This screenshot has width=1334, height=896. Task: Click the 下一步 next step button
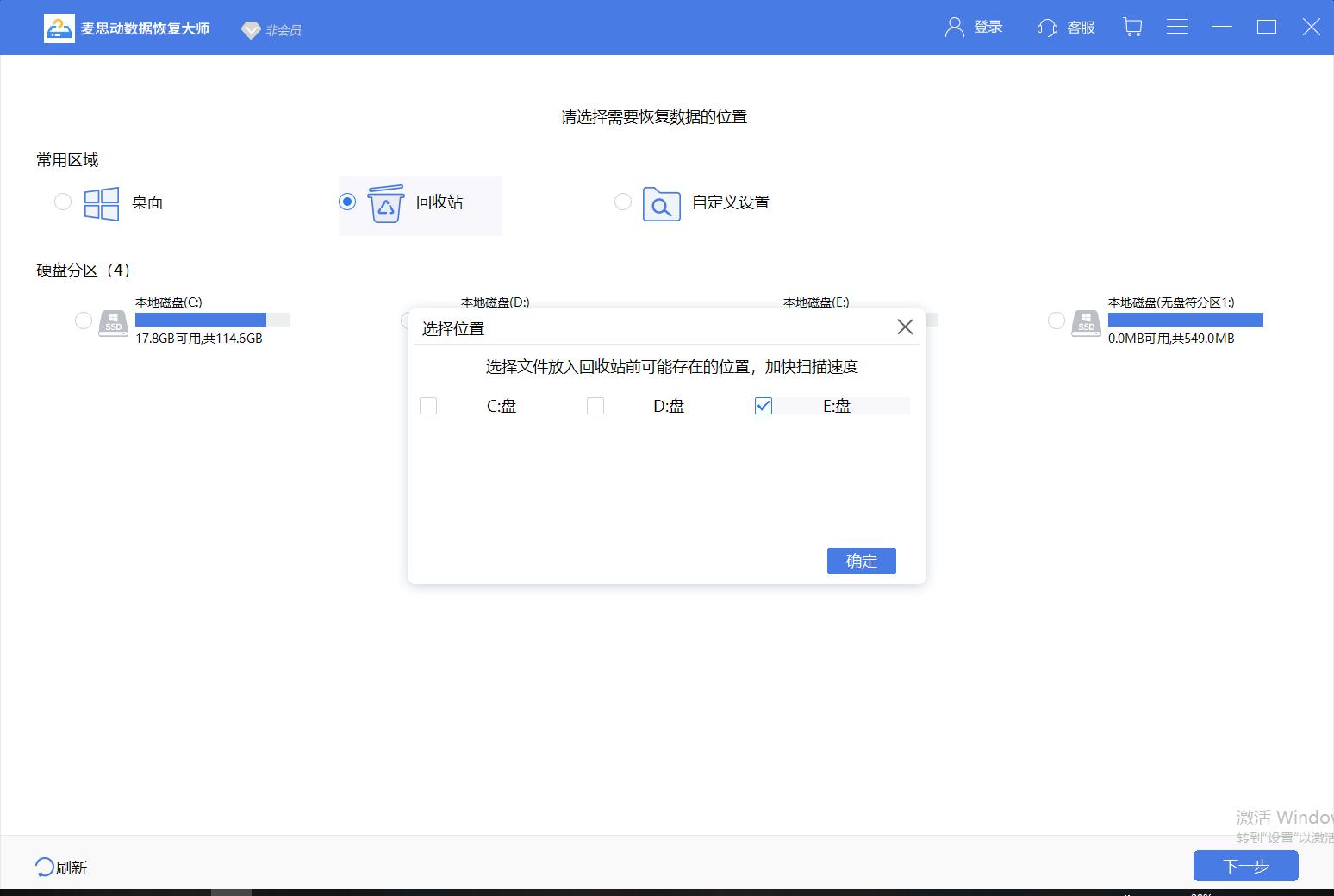pos(1244,866)
